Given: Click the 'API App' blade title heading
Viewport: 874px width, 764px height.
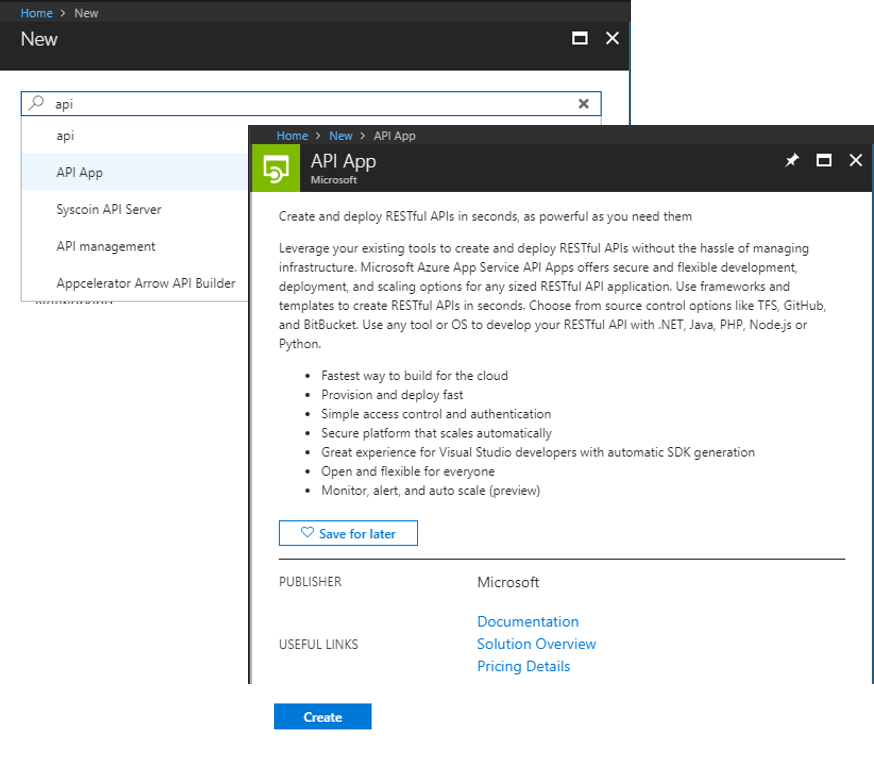Looking at the screenshot, I should [x=343, y=161].
